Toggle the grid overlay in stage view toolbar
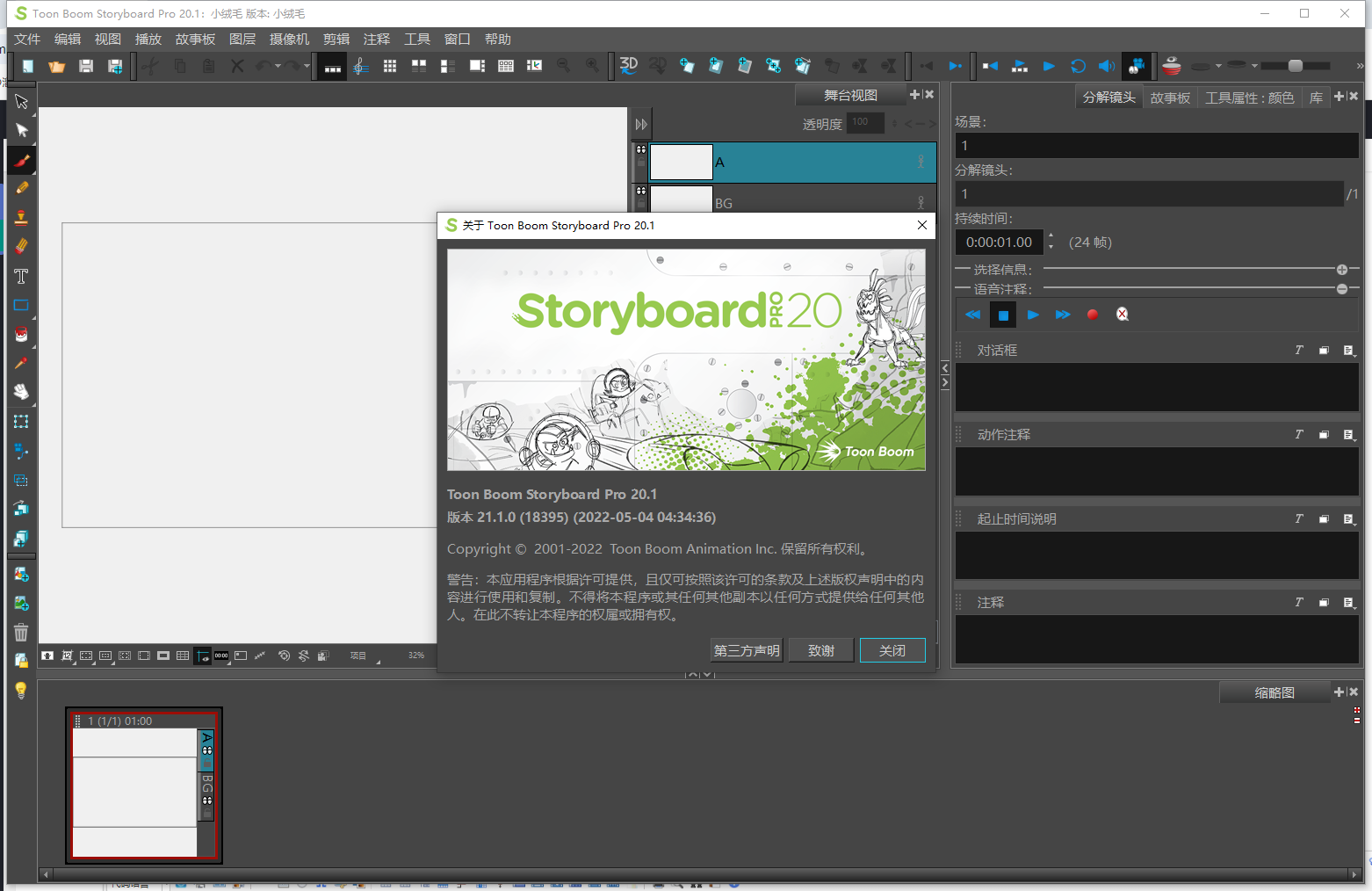Image resolution: width=1372 pixels, height=891 pixels. pyautogui.click(x=183, y=656)
